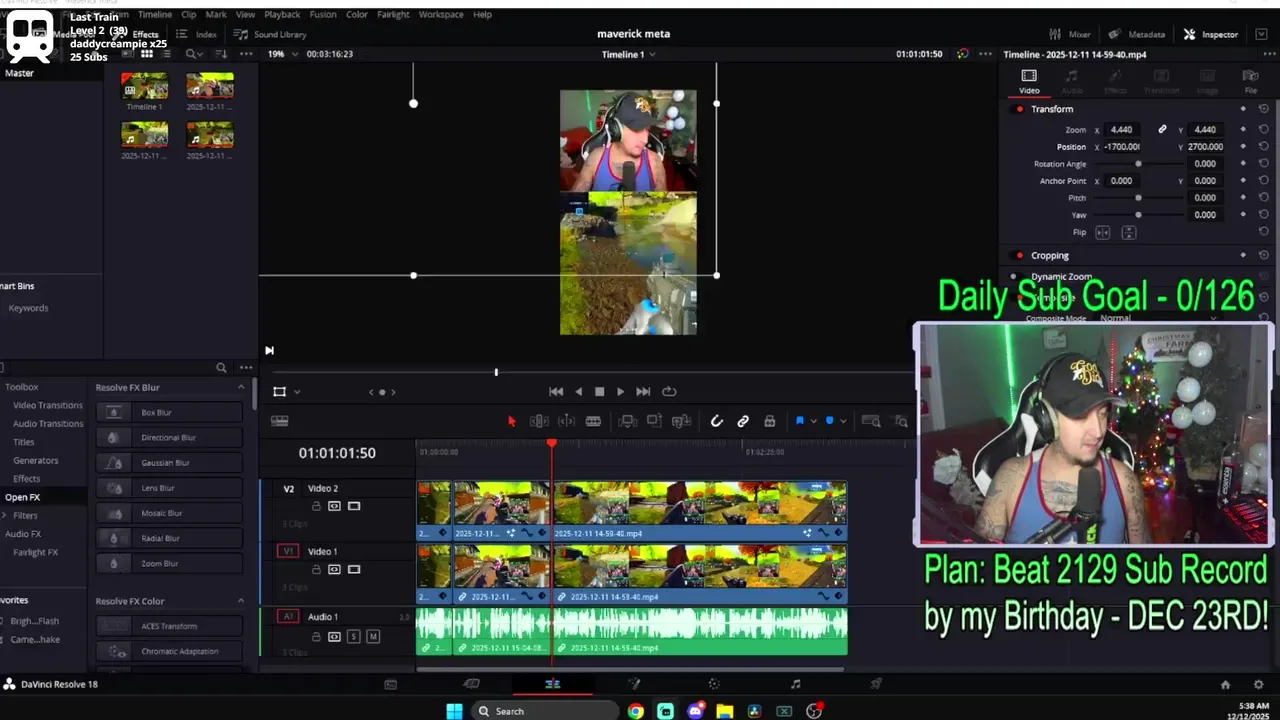Toggle the Loop playback button

669,392
